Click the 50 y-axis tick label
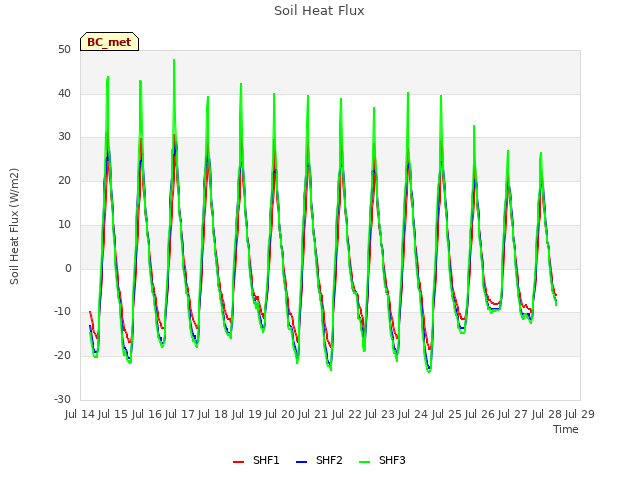 pyautogui.click(x=64, y=50)
